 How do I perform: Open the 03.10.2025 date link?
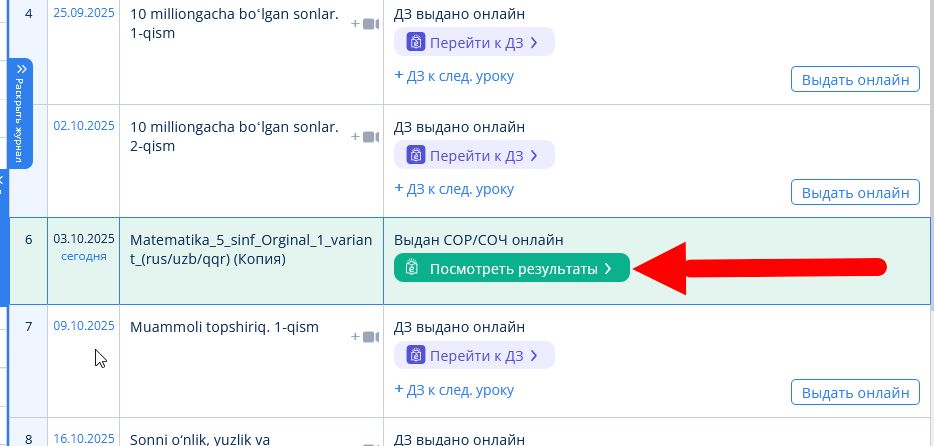pyautogui.click(x=83, y=239)
